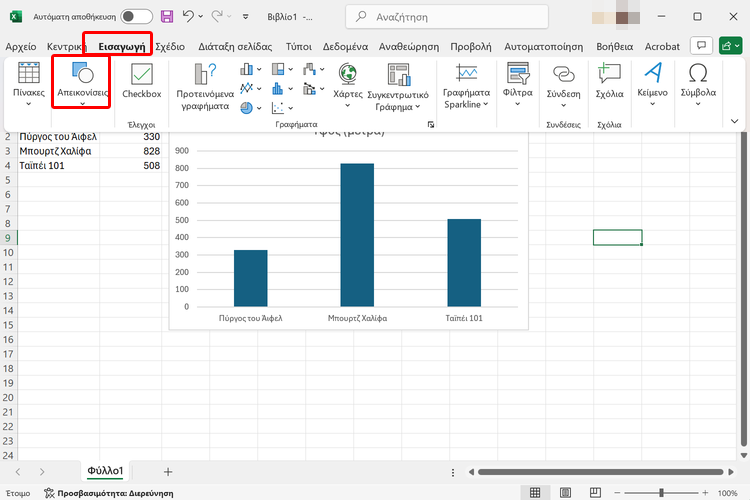Insert a combo chart

[309, 89]
